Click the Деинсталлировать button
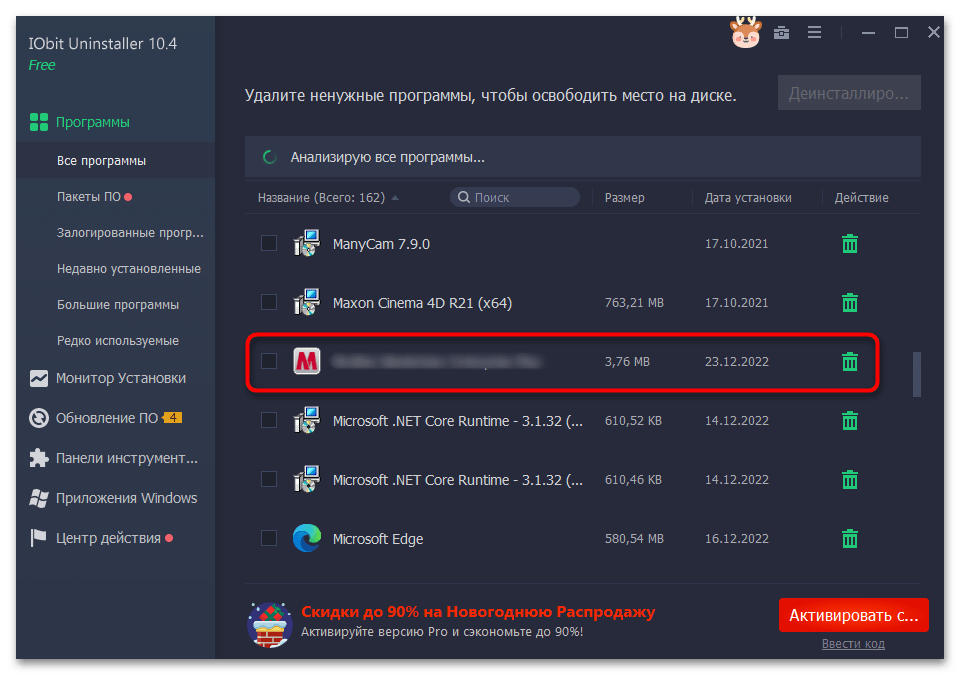 pyautogui.click(x=849, y=93)
